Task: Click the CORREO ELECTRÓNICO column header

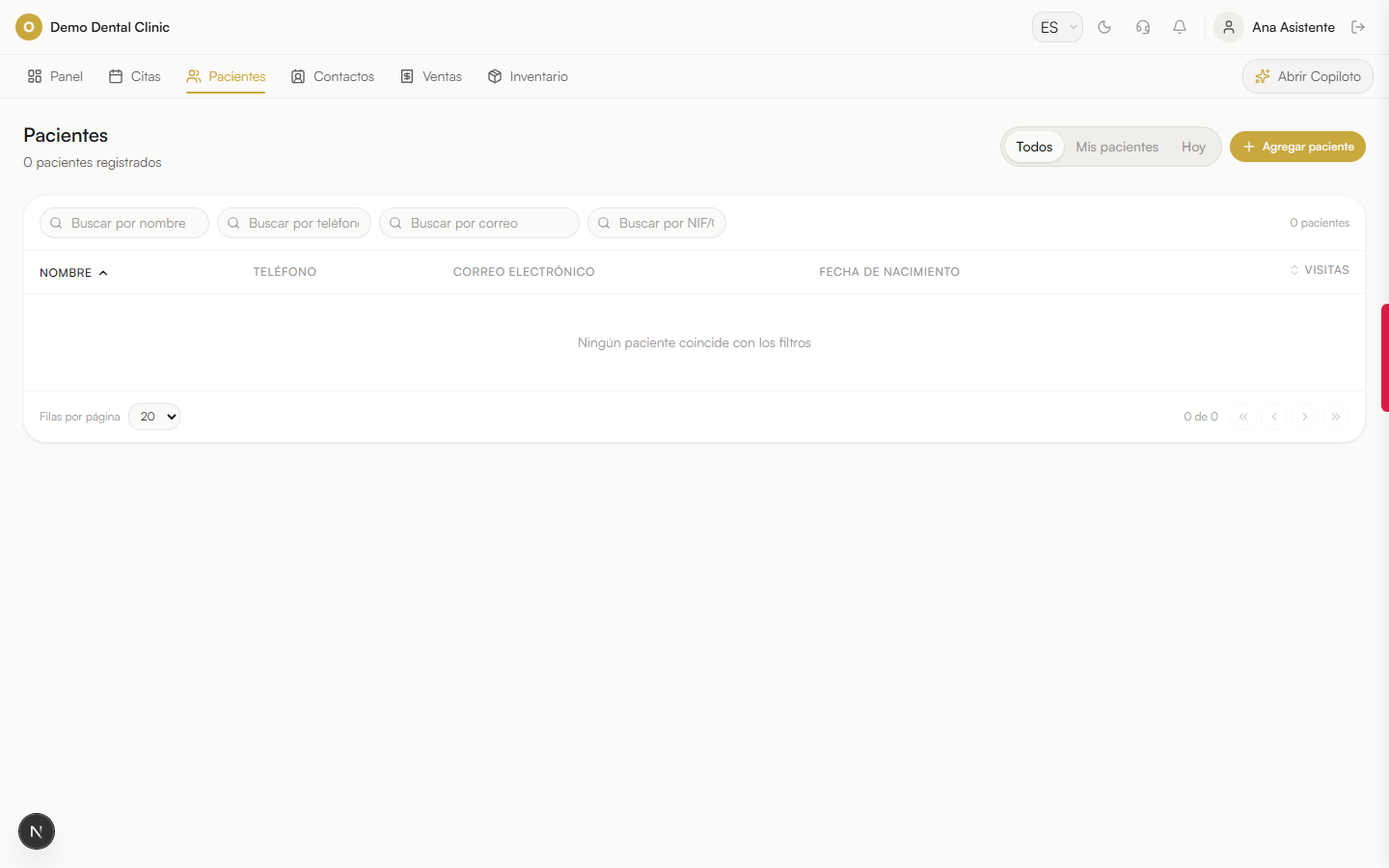Action: [x=524, y=272]
